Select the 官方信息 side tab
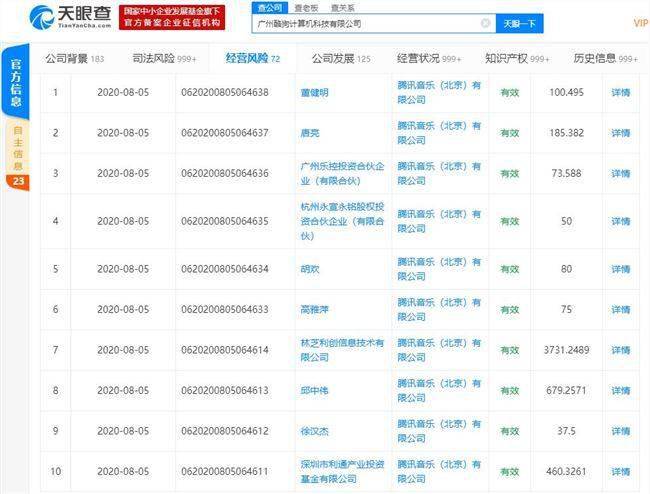650x494 pixels. tap(16, 82)
